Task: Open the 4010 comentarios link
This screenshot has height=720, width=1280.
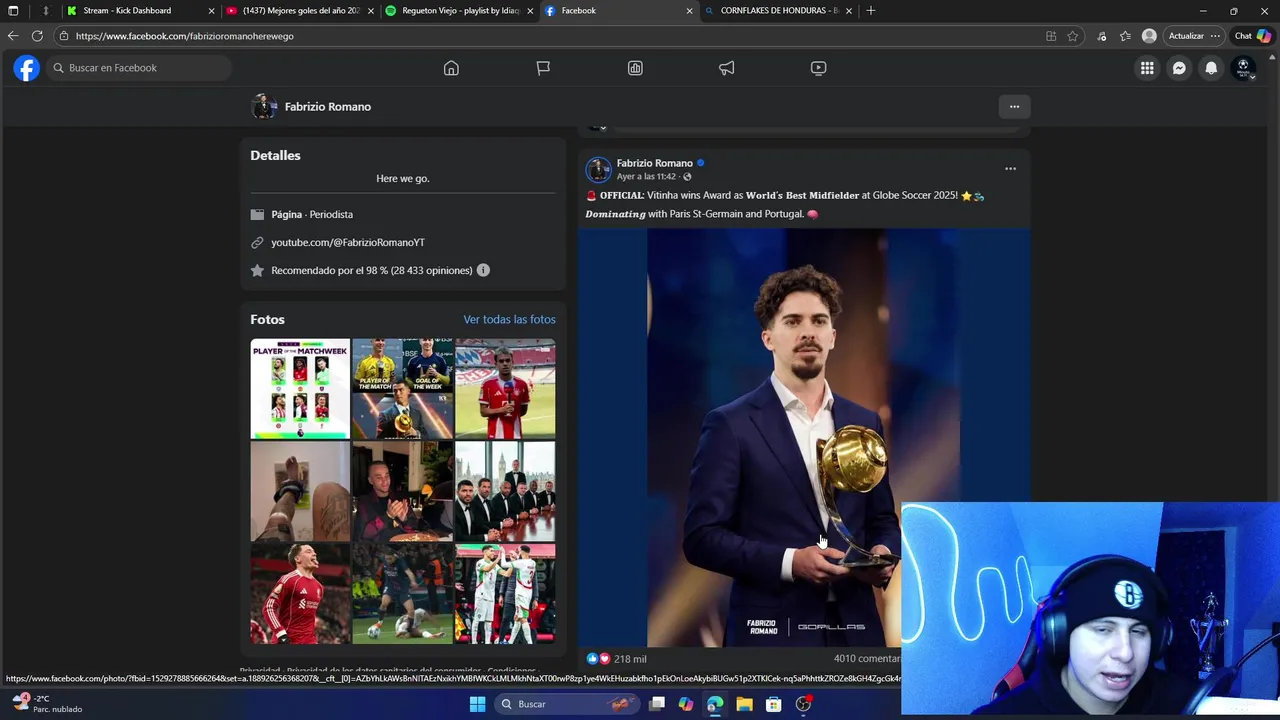Action: pyautogui.click(x=867, y=659)
